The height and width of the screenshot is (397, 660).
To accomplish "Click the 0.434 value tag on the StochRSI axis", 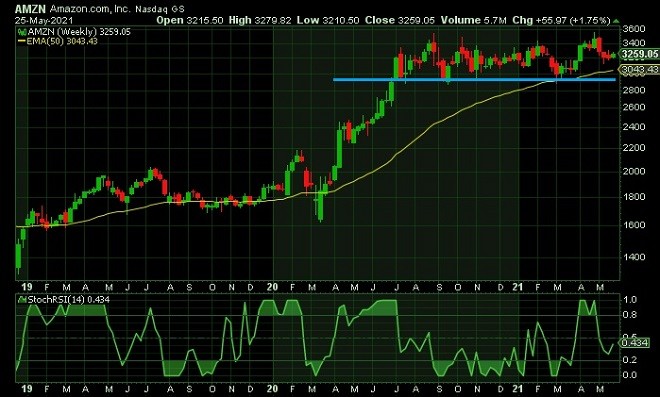I will coord(634,343).
